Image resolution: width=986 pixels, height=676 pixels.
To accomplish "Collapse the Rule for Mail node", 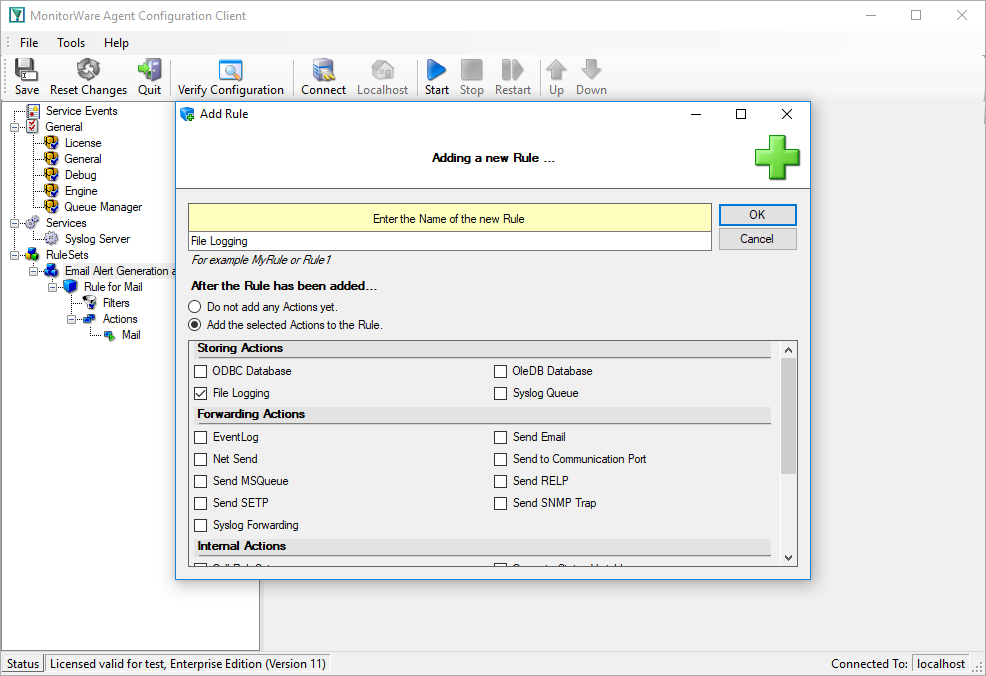I will coord(53,287).
